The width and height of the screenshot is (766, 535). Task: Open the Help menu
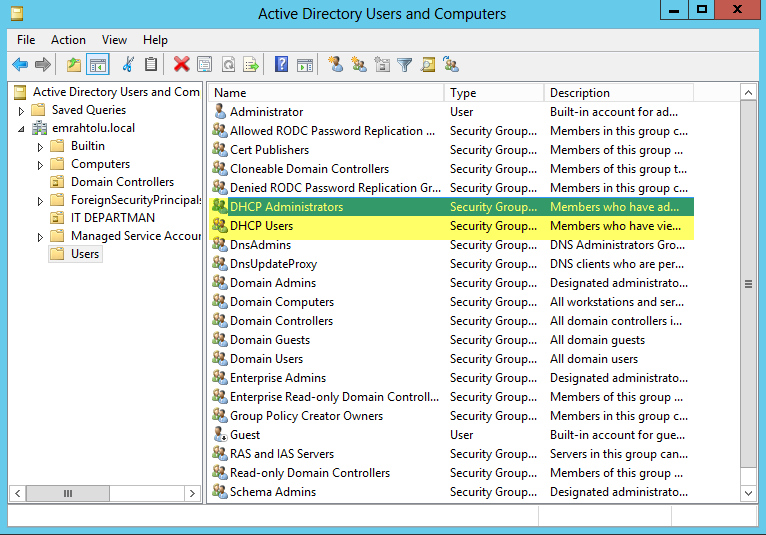pyautogui.click(x=155, y=40)
